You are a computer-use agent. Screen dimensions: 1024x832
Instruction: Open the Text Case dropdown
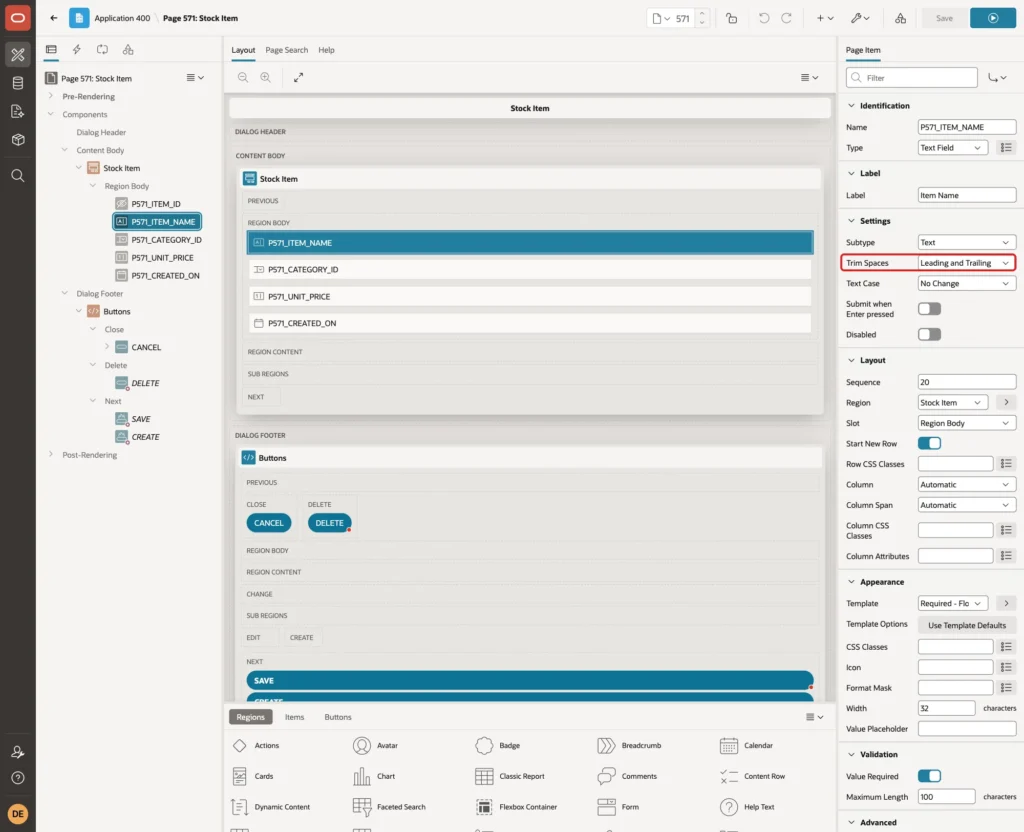click(x=967, y=283)
